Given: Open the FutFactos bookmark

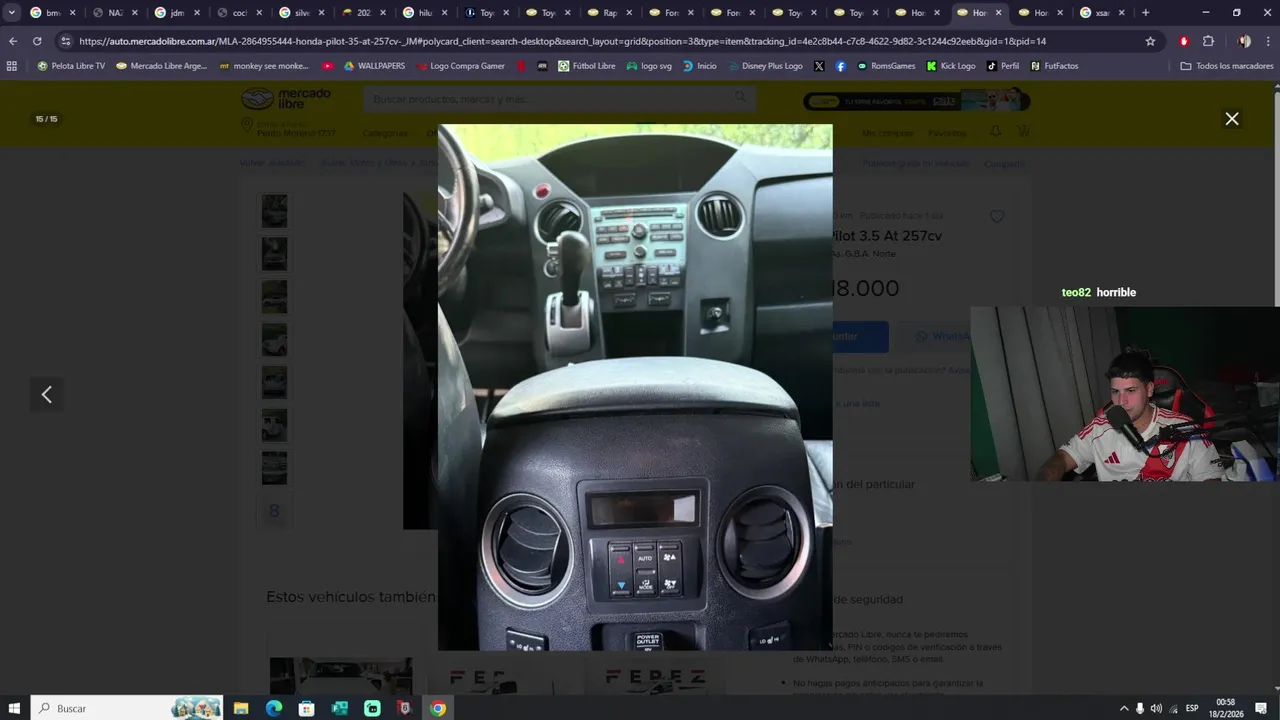Looking at the screenshot, I should [1054, 66].
